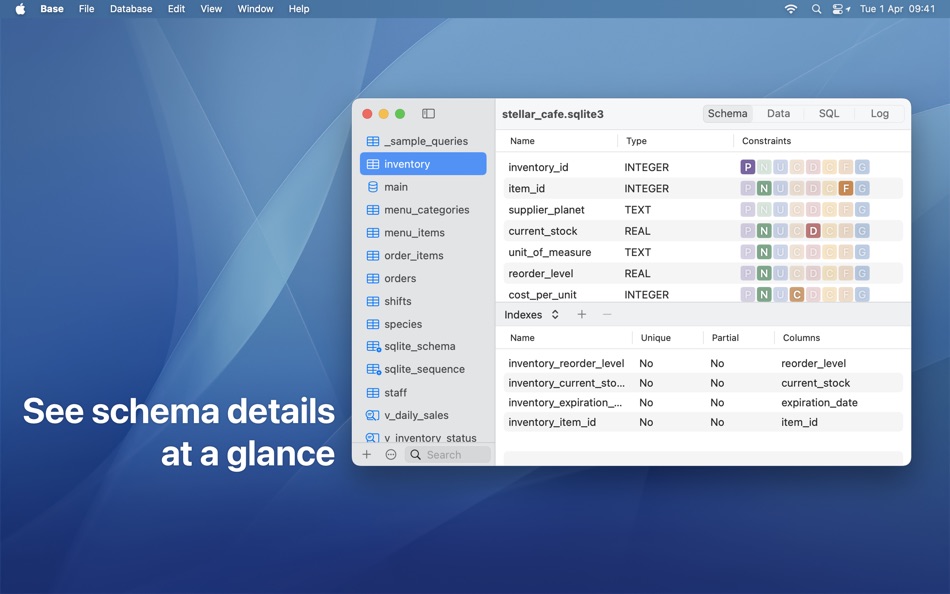Image resolution: width=950 pixels, height=594 pixels.
Task: Open the View menu
Action: (211, 8)
